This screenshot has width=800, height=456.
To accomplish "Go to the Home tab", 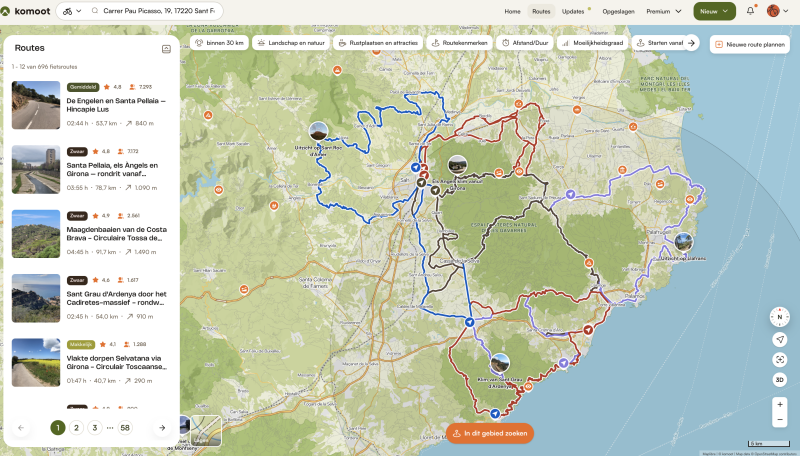I will pyautogui.click(x=513, y=11).
